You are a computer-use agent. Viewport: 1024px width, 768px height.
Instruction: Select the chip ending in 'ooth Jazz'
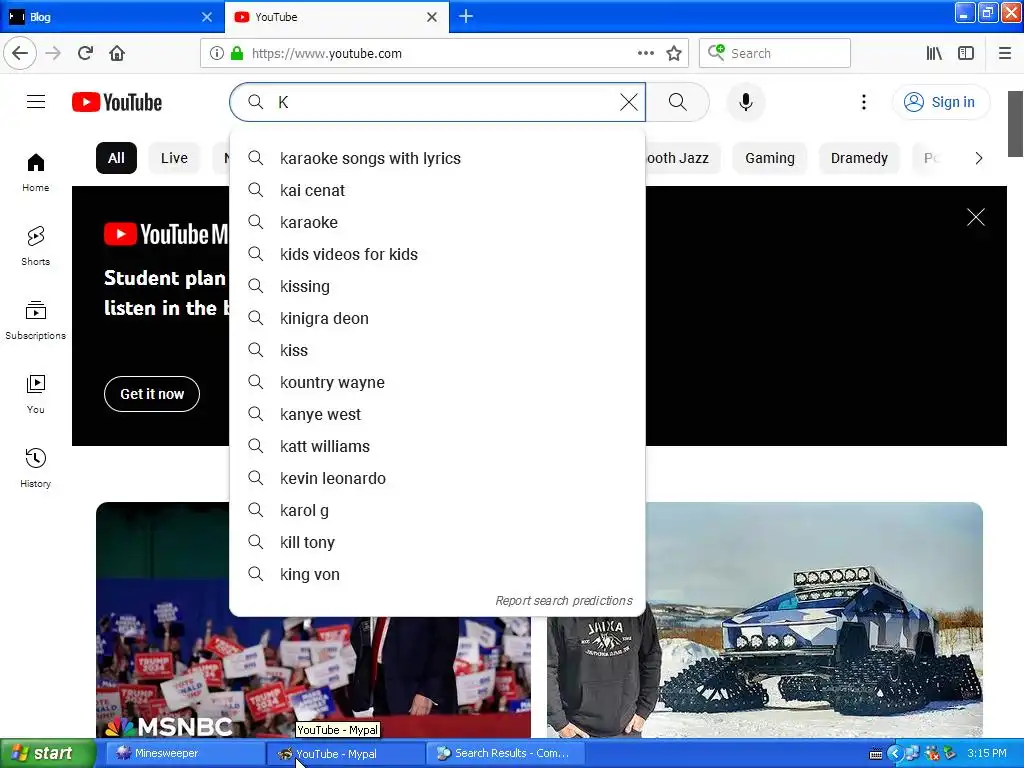click(682, 158)
